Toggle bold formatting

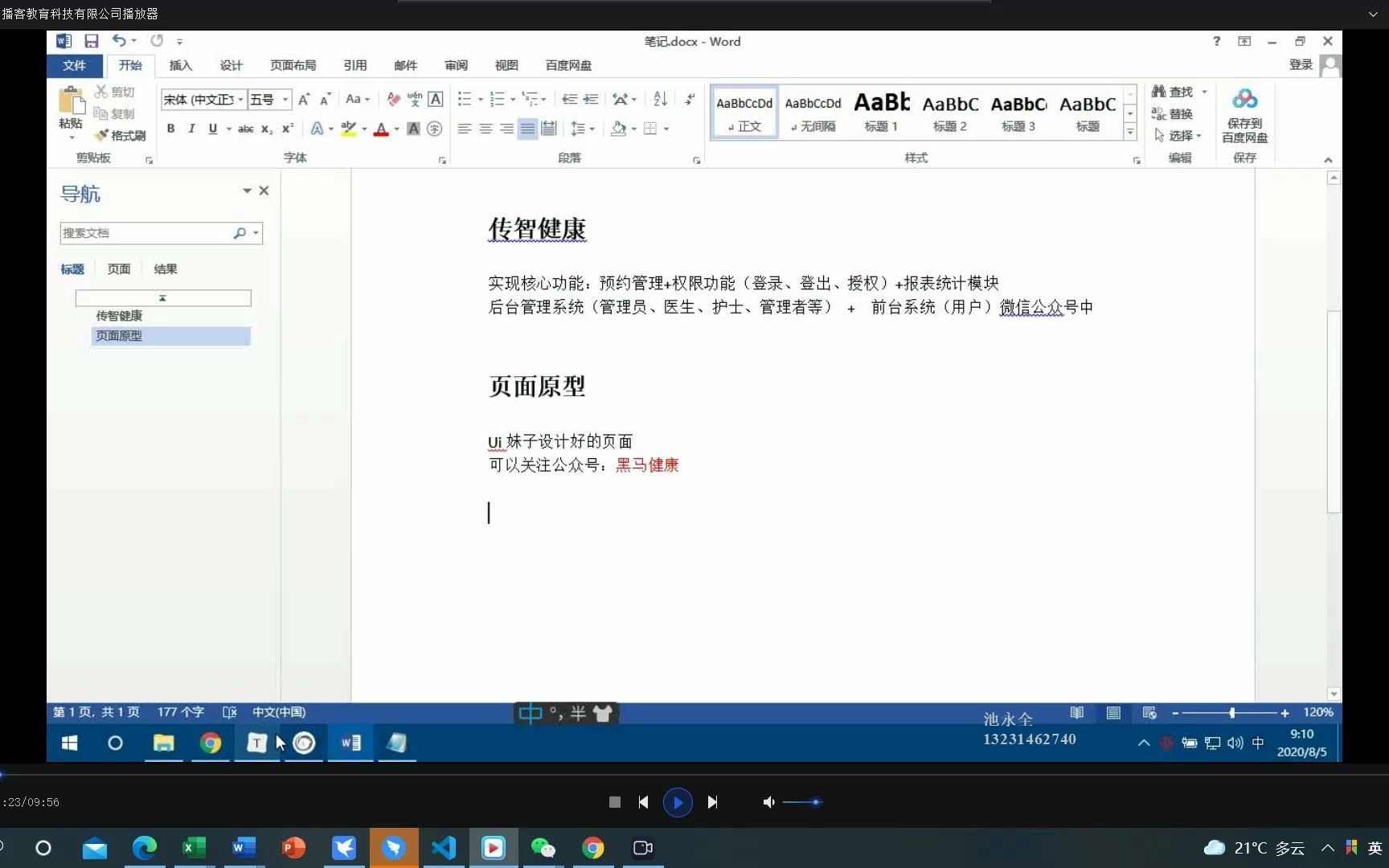tap(170, 129)
